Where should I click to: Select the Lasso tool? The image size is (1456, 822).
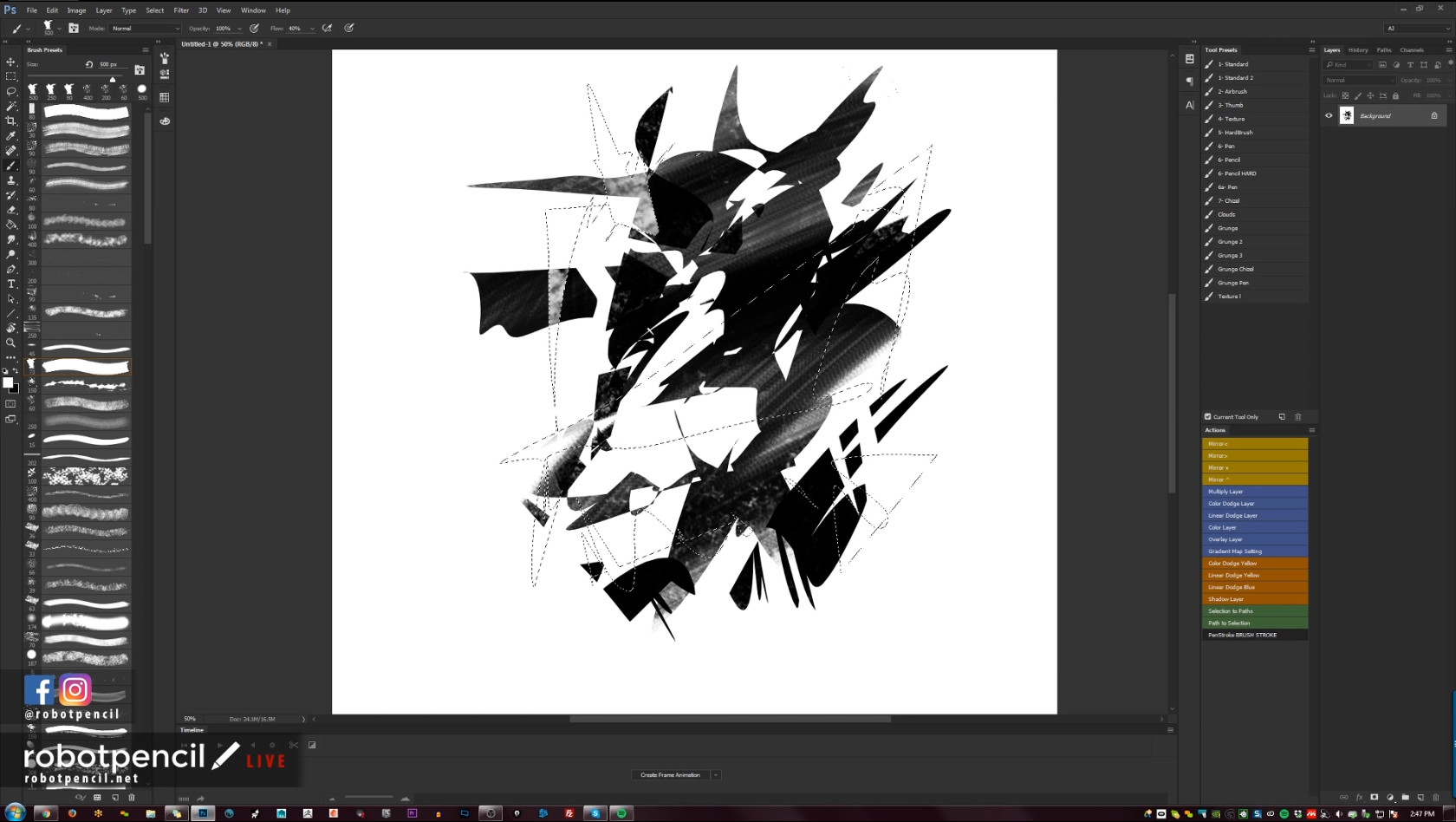pyautogui.click(x=11, y=91)
